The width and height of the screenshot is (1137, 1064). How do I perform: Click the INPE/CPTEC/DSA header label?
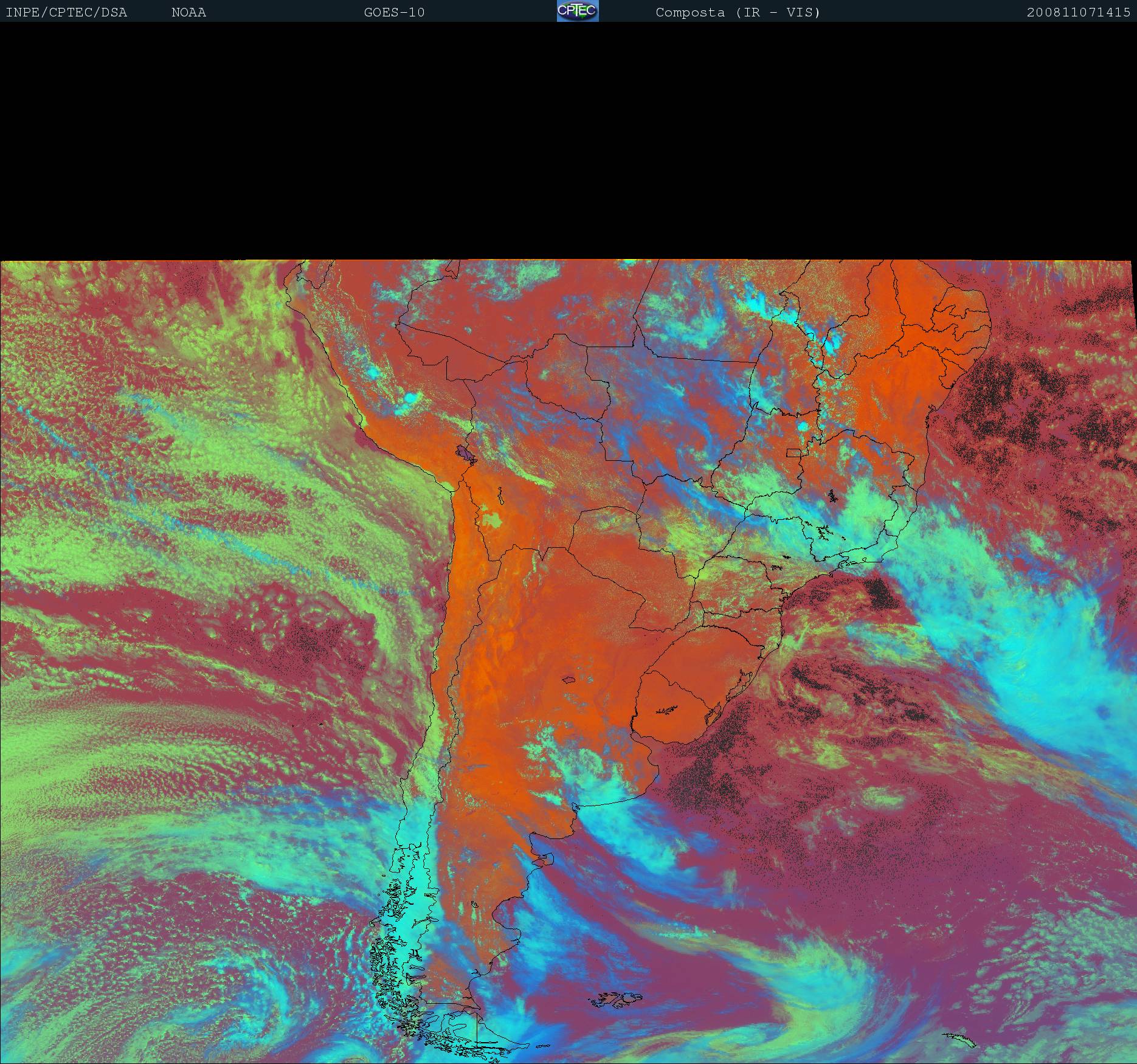click(x=66, y=13)
